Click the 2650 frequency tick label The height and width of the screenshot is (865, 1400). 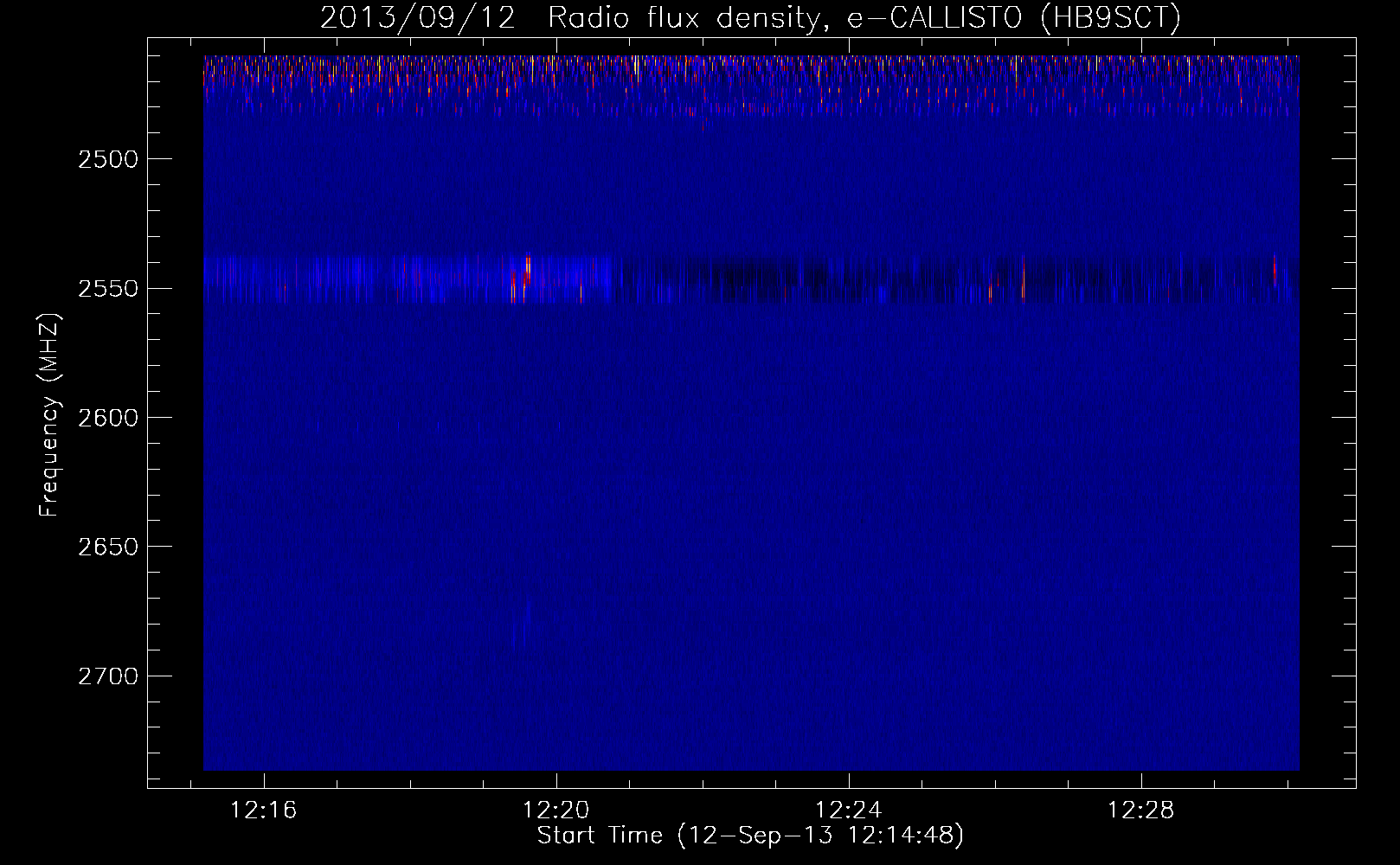[107, 547]
